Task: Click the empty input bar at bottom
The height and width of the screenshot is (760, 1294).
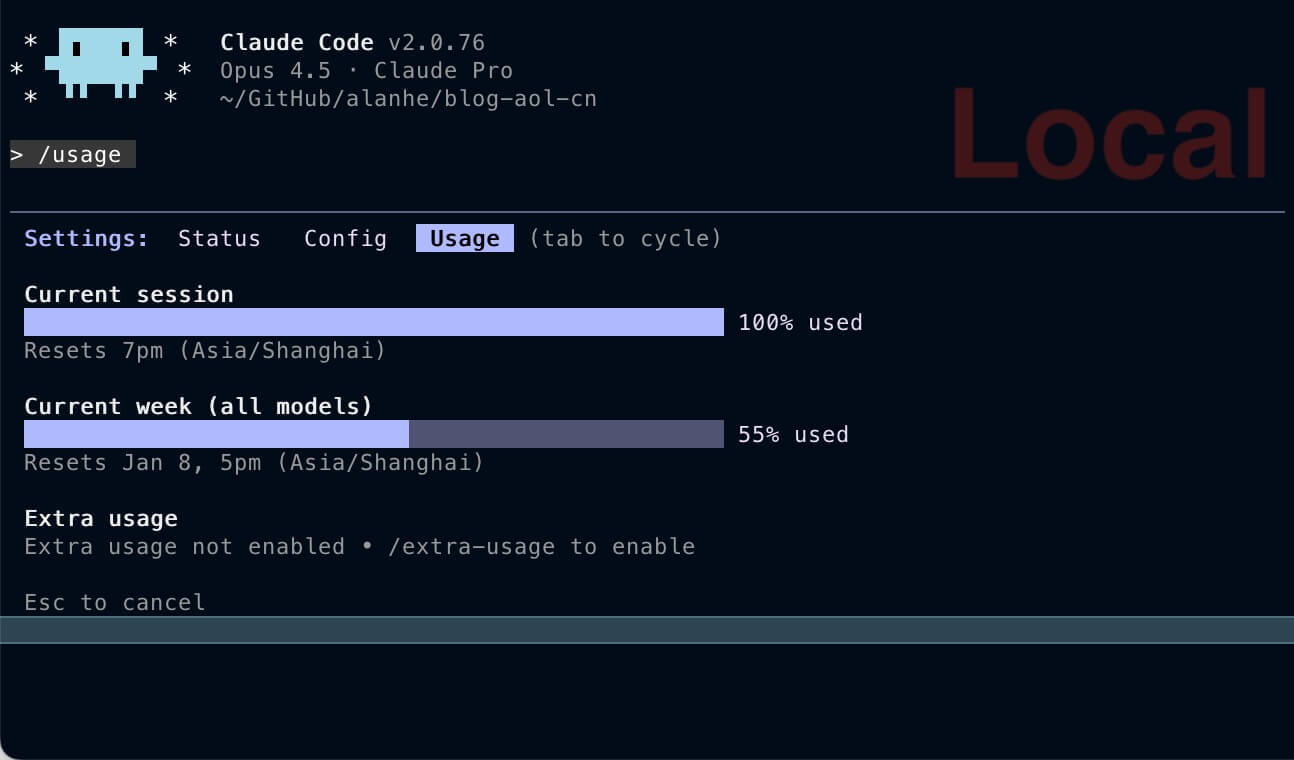Action: [646, 630]
